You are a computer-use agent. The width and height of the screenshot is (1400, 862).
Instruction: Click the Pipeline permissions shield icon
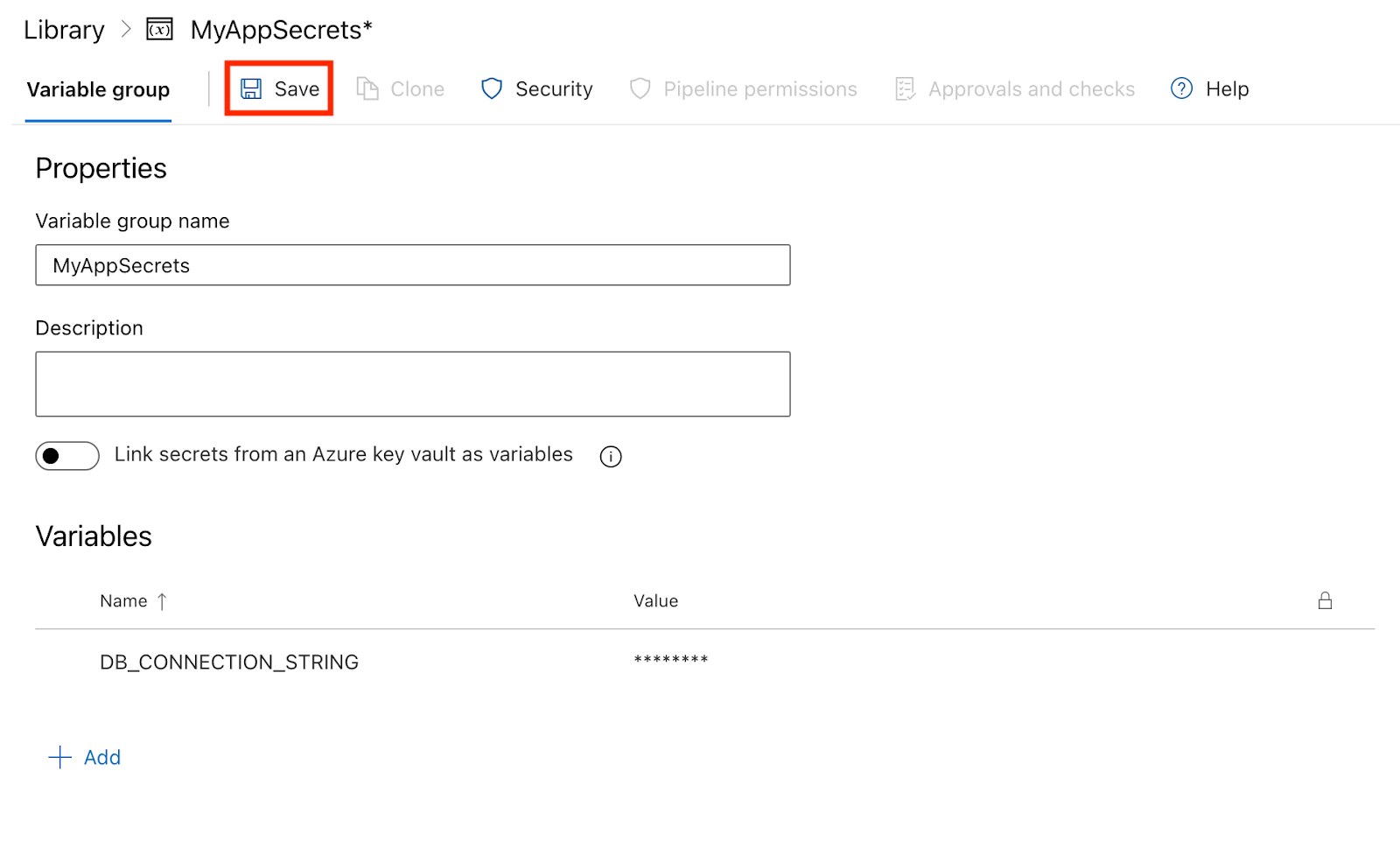(x=640, y=88)
